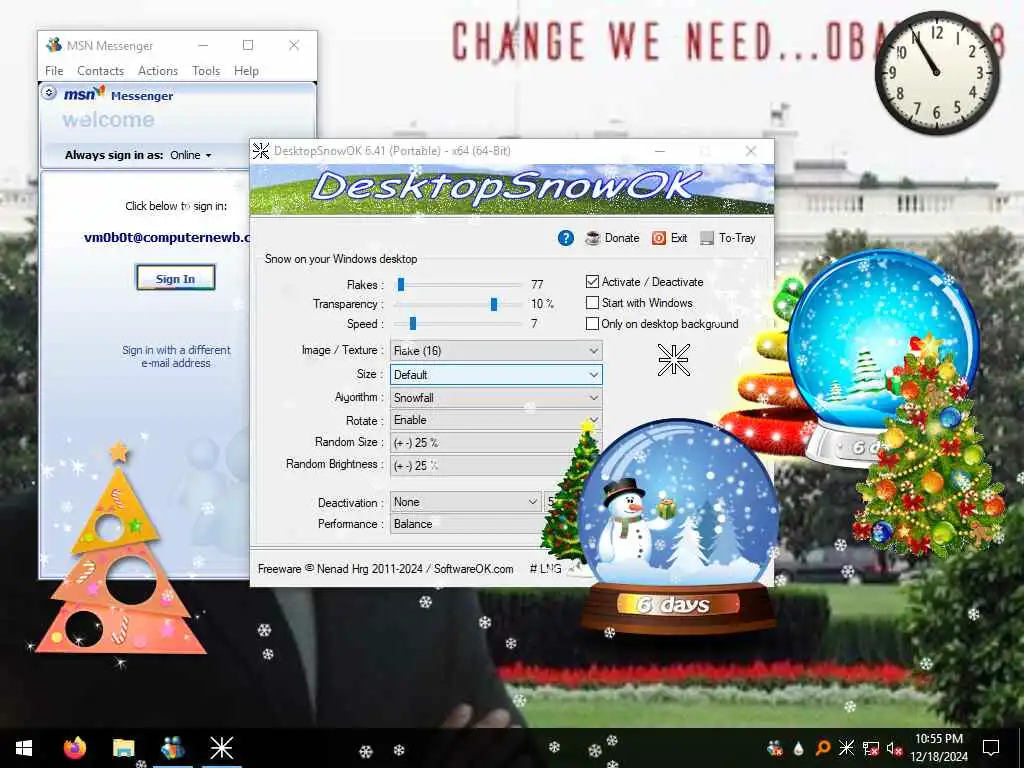Image resolution: width=1024 pixels, height=768 pixels.
Task: Open the File menu in MSN Messenger
Action: tap(54, 71)
